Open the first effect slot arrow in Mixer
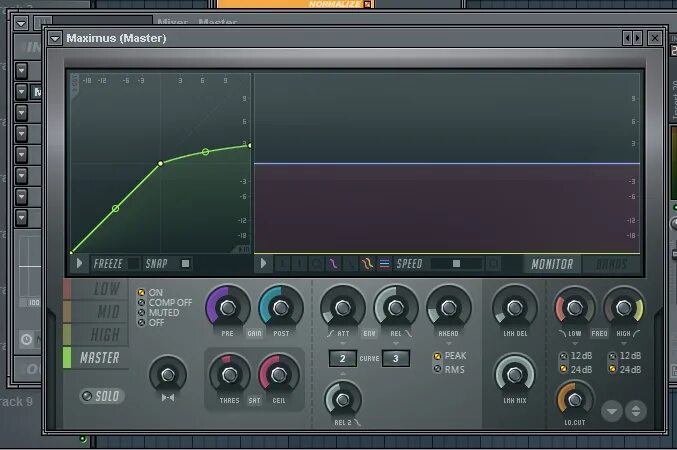 (x=21, y=70)
